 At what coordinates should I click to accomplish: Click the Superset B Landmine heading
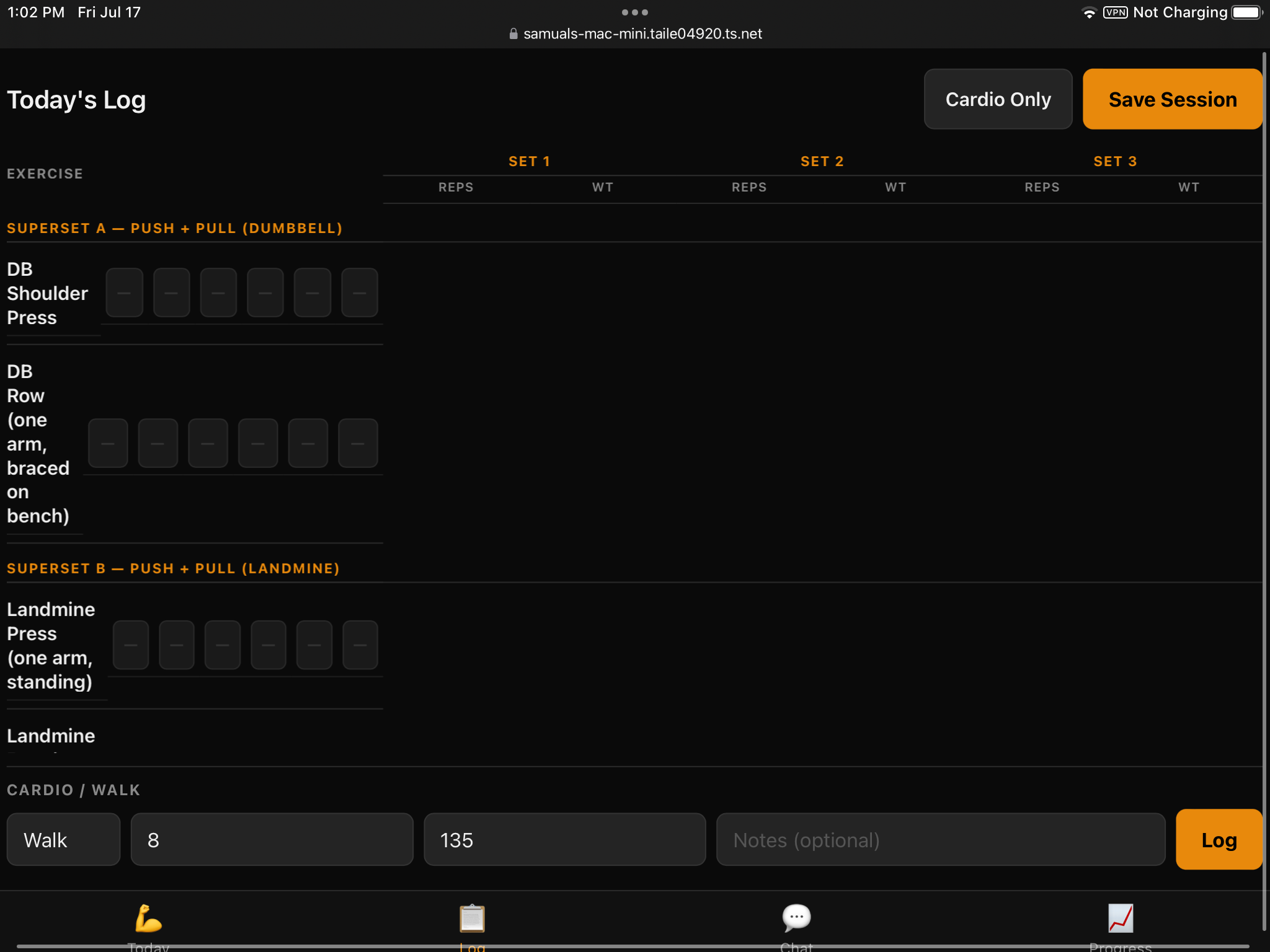point(174,569)
